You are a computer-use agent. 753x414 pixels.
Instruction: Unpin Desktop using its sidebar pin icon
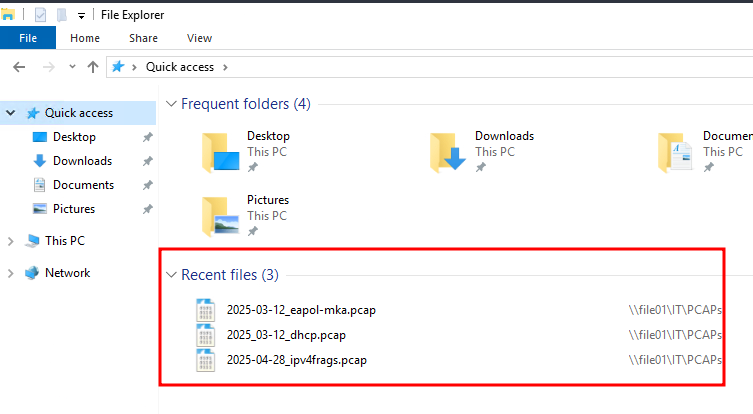147,137
